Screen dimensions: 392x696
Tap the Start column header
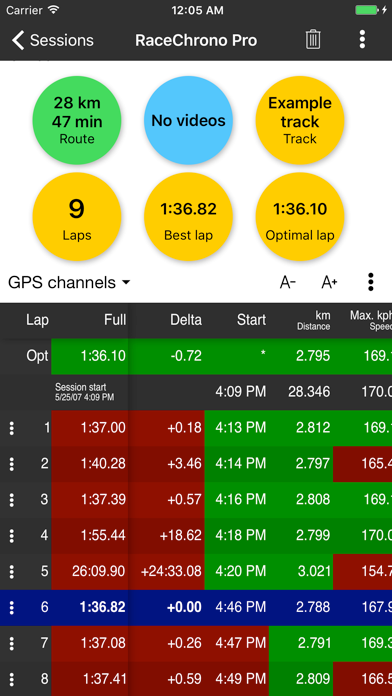[251, 320]
